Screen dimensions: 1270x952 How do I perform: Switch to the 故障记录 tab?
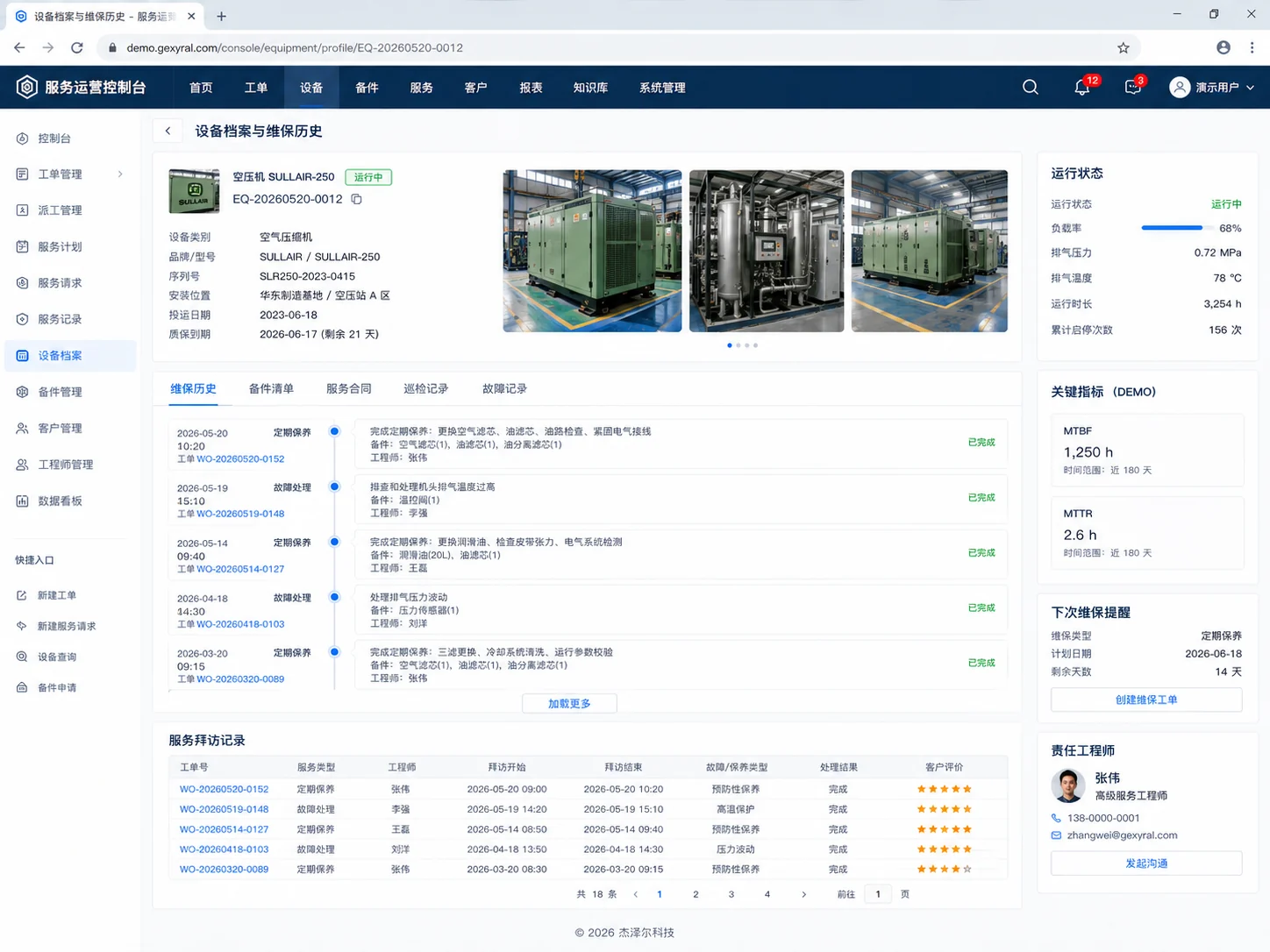click(x=504, y=388)
